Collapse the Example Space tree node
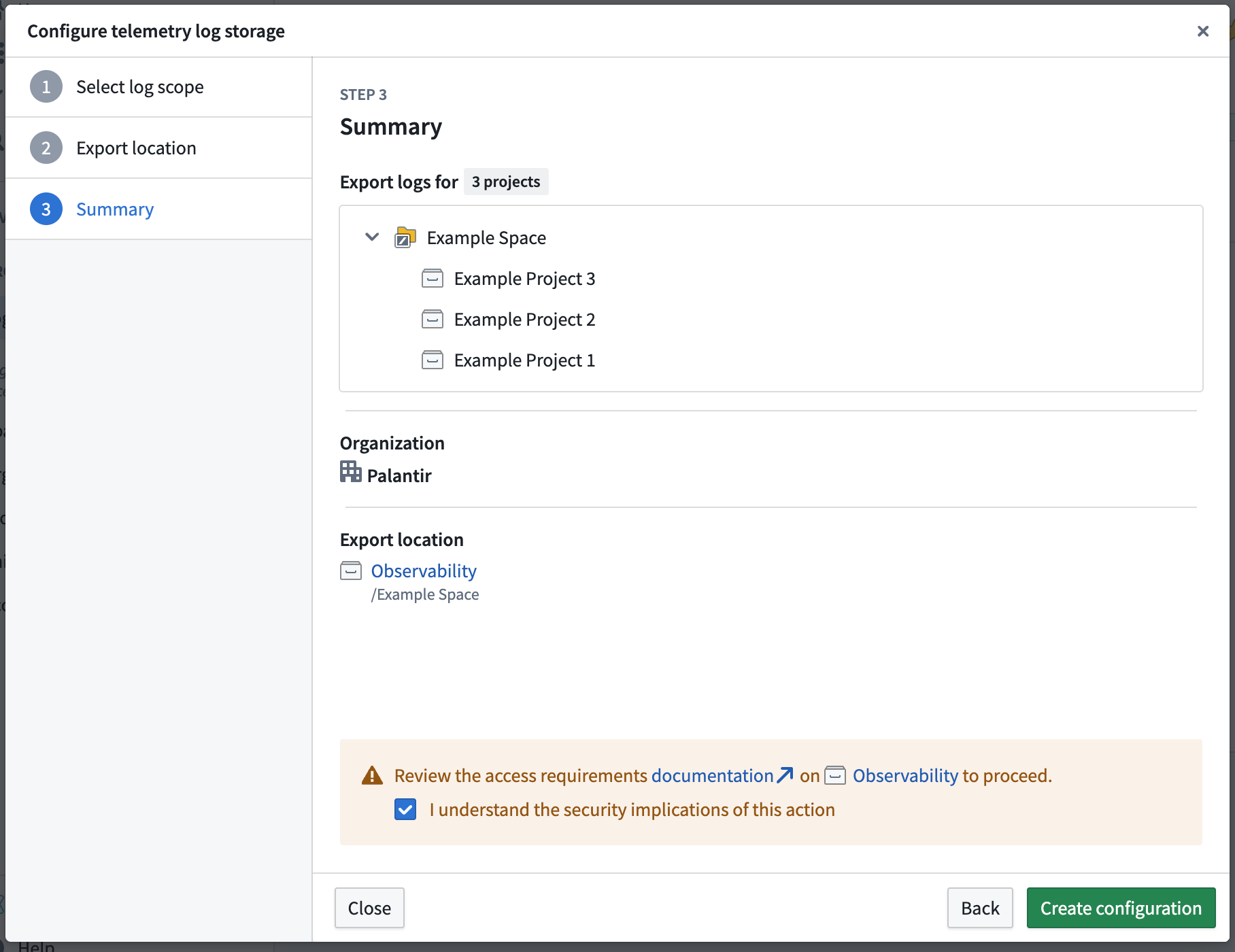 372,237
